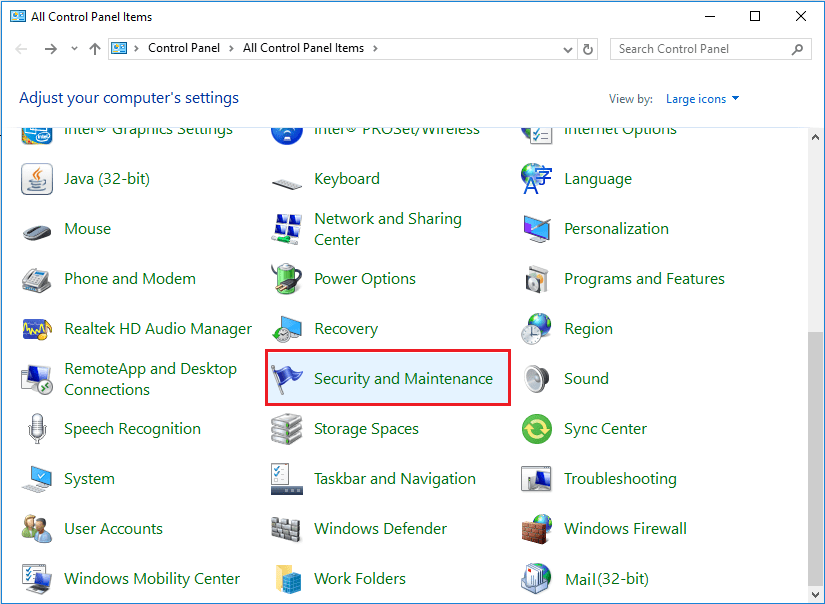Click the User Accounts people icon
825x604 pixels.
click(37, 529)
